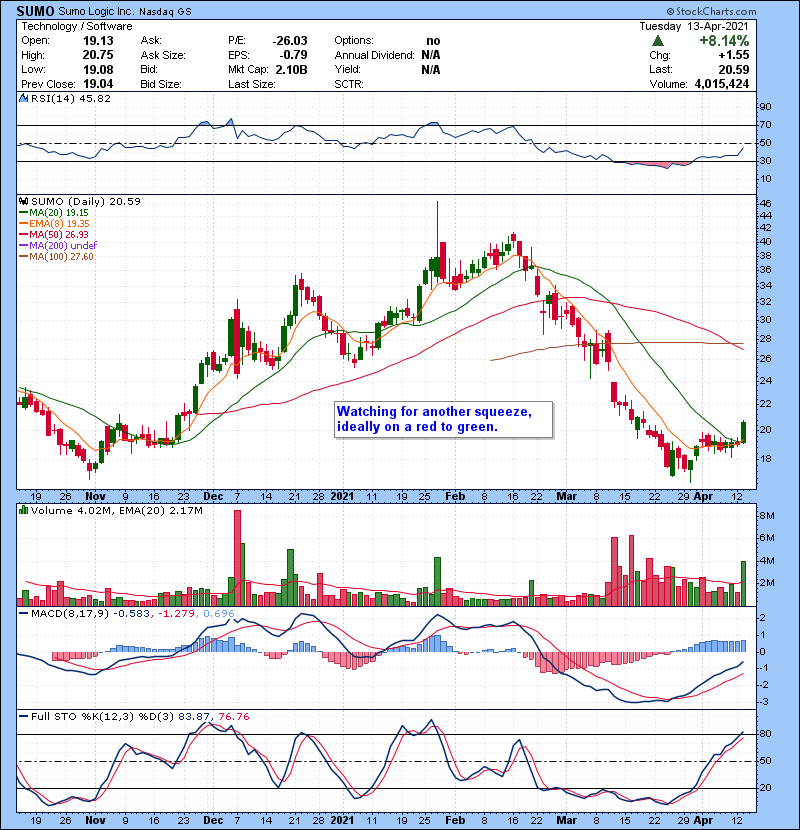Image resolution: width=800 pixels, height=830 pixels.
Task: Click the 'Watching for another squeeze' annotation box
Action: point(444,420)
